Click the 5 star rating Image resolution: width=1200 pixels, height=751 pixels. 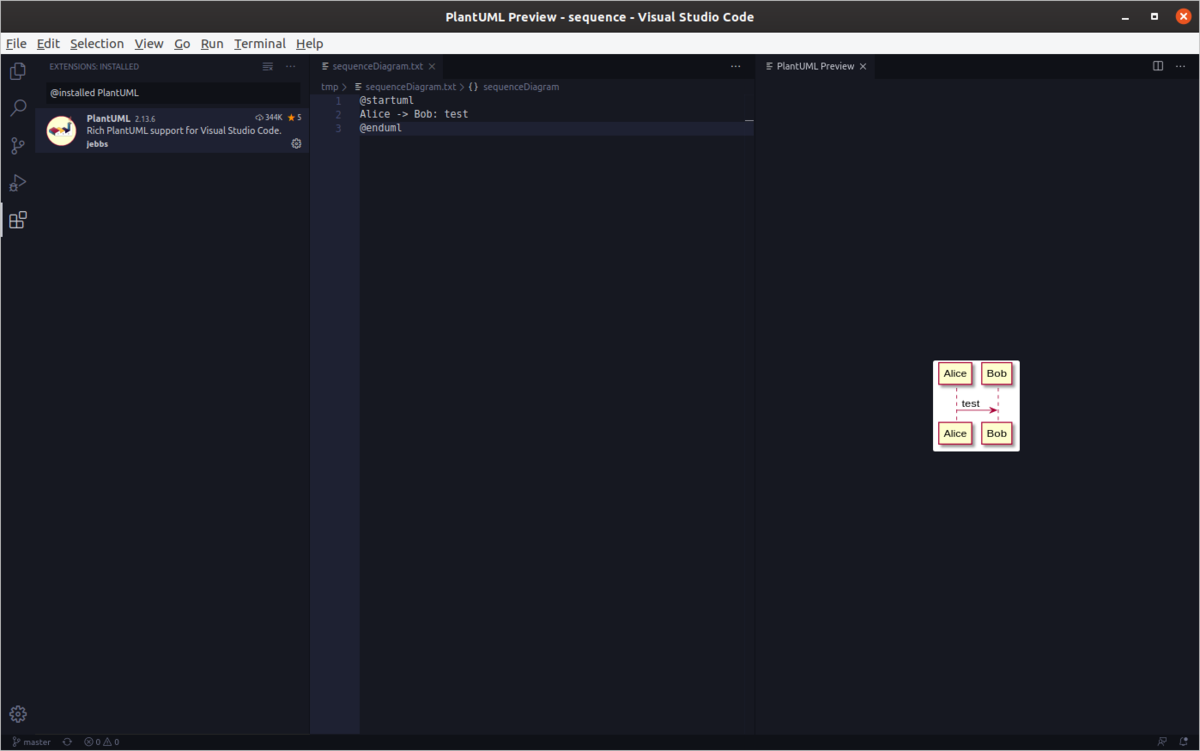(294, 118)
